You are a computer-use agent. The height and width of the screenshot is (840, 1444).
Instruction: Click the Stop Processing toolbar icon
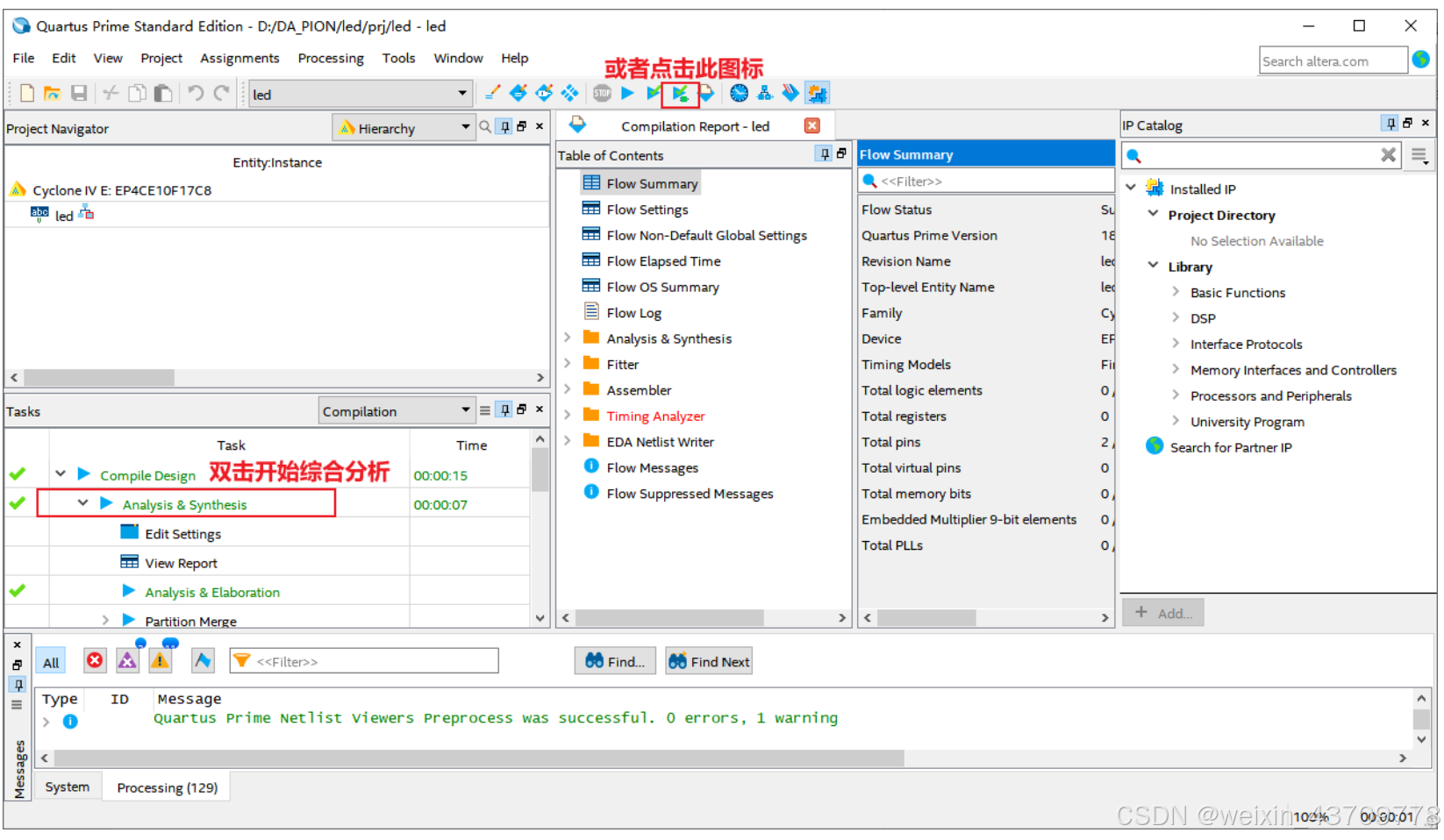point(602,92)
